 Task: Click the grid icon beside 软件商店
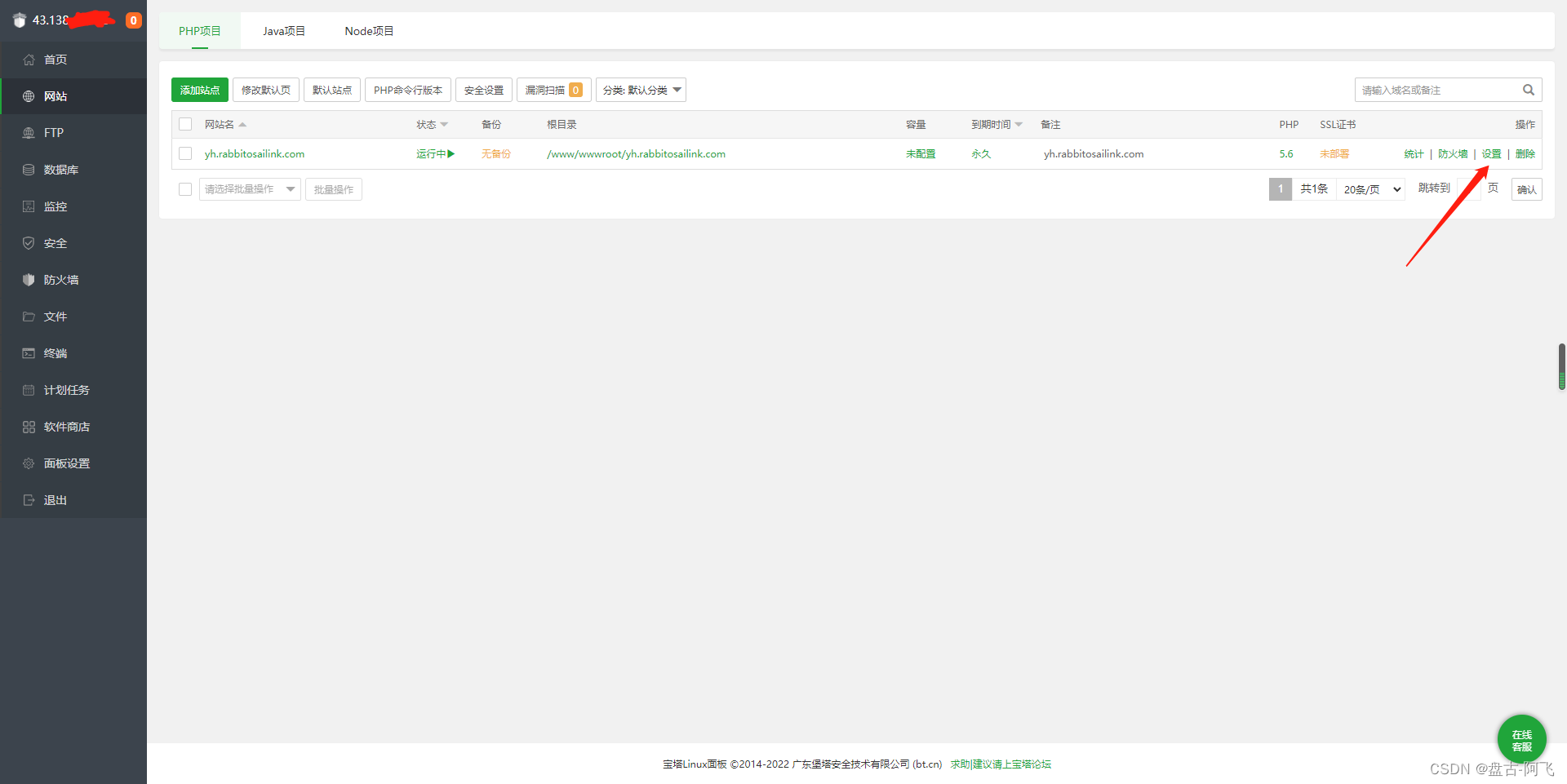click(29, 427)
